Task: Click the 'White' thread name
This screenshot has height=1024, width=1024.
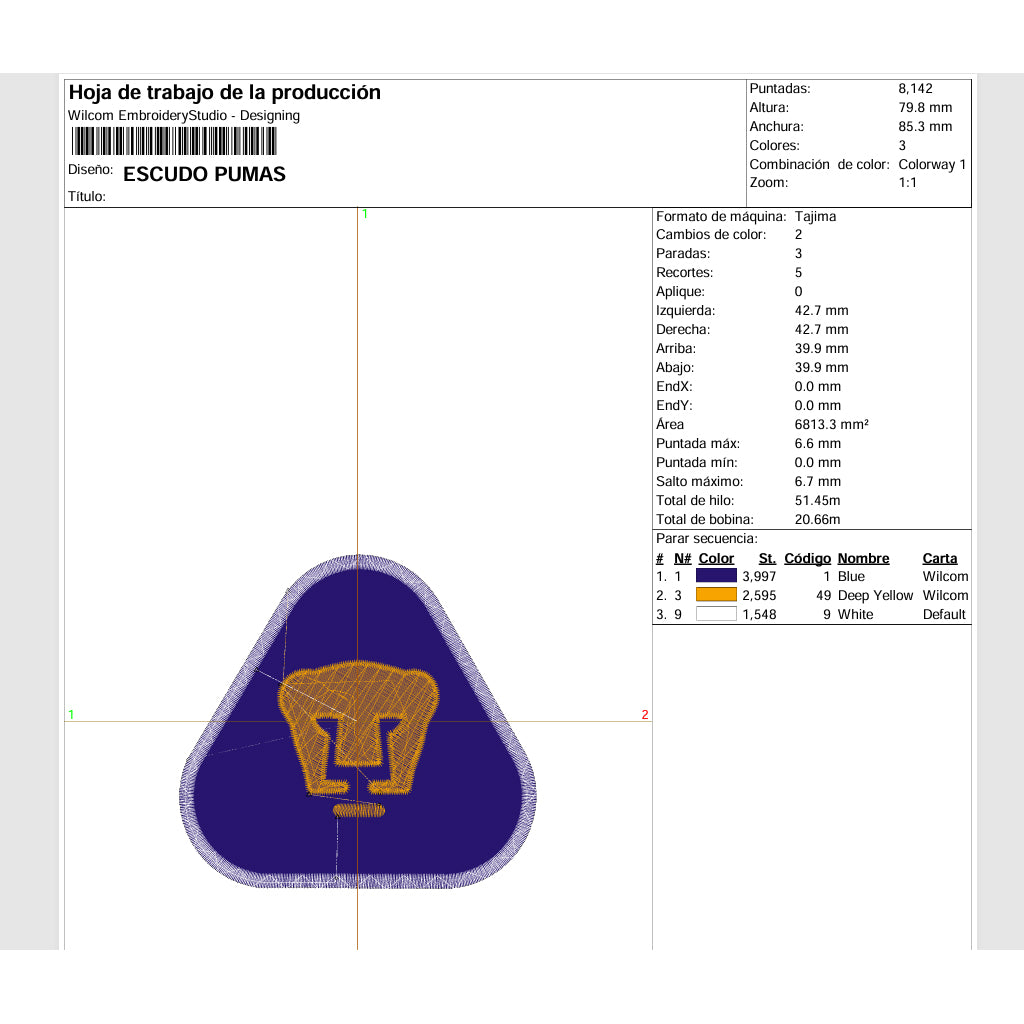Action: (x=855, y=614)
